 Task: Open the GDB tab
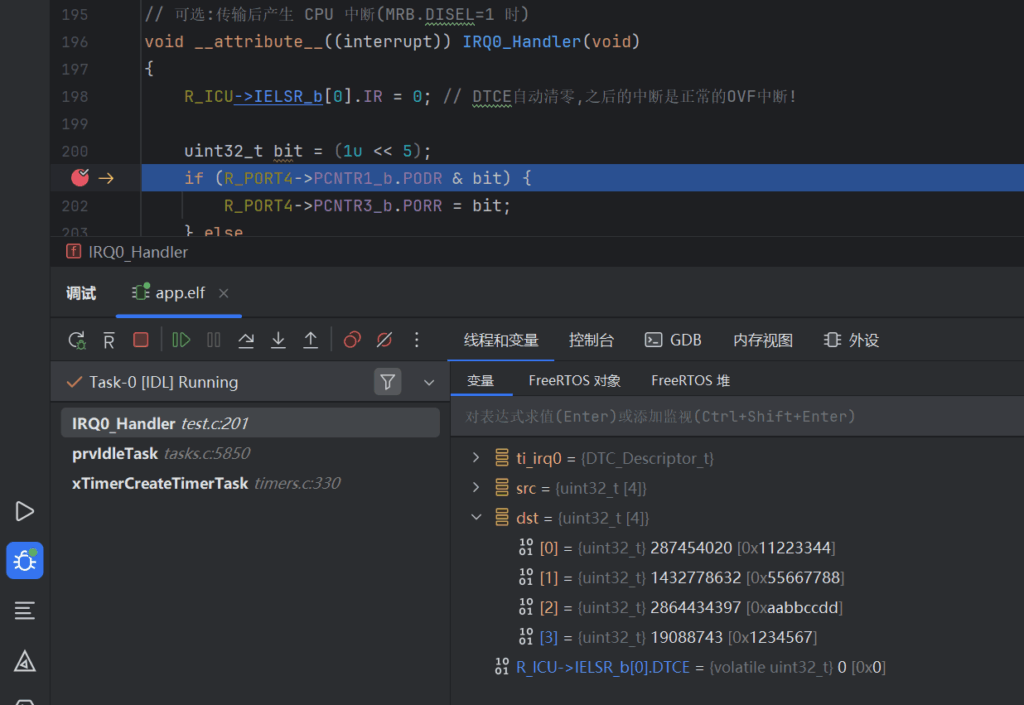(673, 340)
